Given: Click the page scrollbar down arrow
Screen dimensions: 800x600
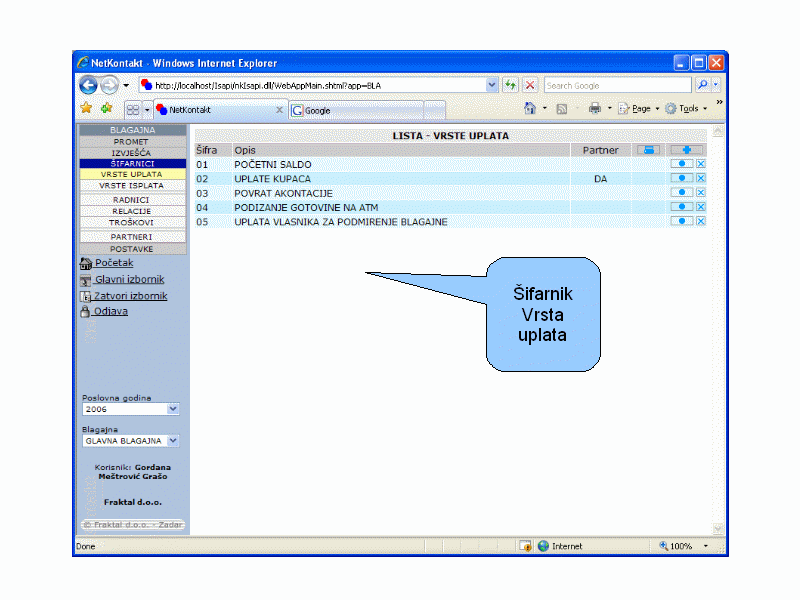Looking at the screenshot, I should [717, 529].
